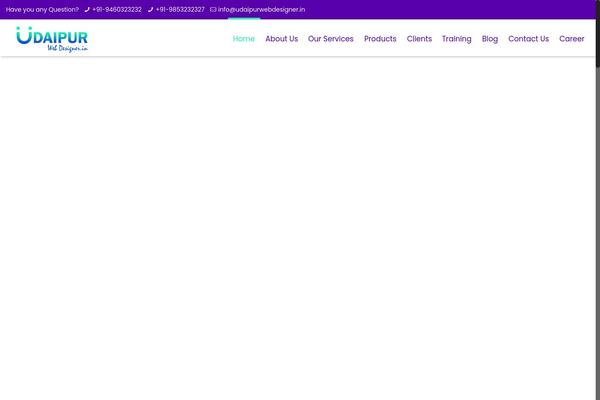This screenshot has width=600, height=400.
Task: Call the number +91-9853232327
Action: coord(180,10)
